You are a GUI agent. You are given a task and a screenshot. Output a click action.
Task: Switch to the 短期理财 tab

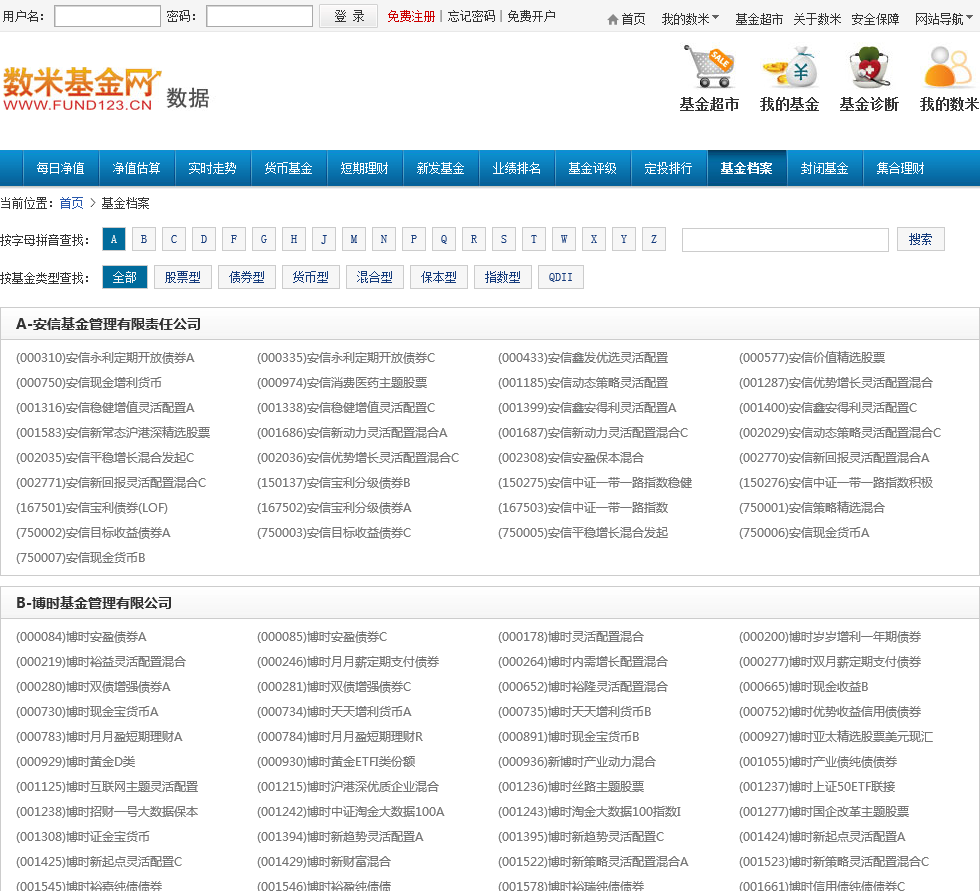pyautogui.click(x=364, y=168)
